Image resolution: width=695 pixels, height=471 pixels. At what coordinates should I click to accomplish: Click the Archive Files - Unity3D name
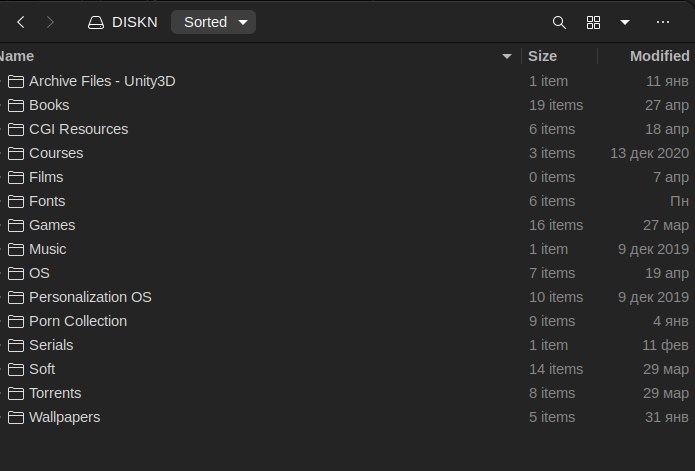click(x=102, y=81)
